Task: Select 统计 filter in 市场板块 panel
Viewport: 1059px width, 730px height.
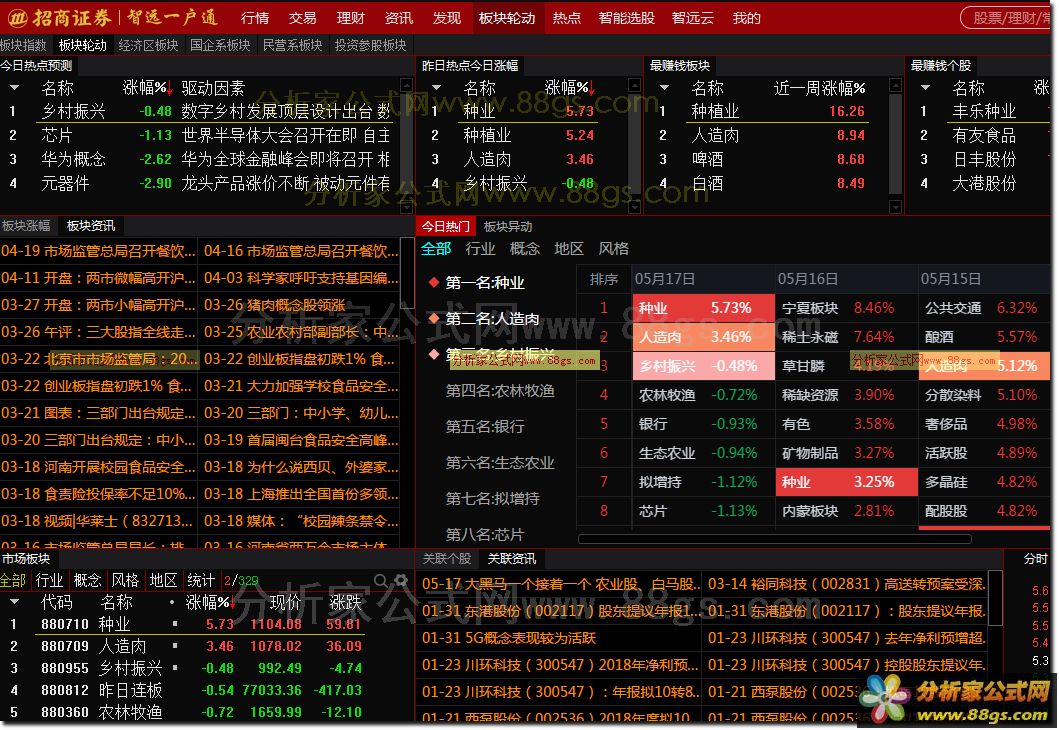Action: tap(201, 580)
